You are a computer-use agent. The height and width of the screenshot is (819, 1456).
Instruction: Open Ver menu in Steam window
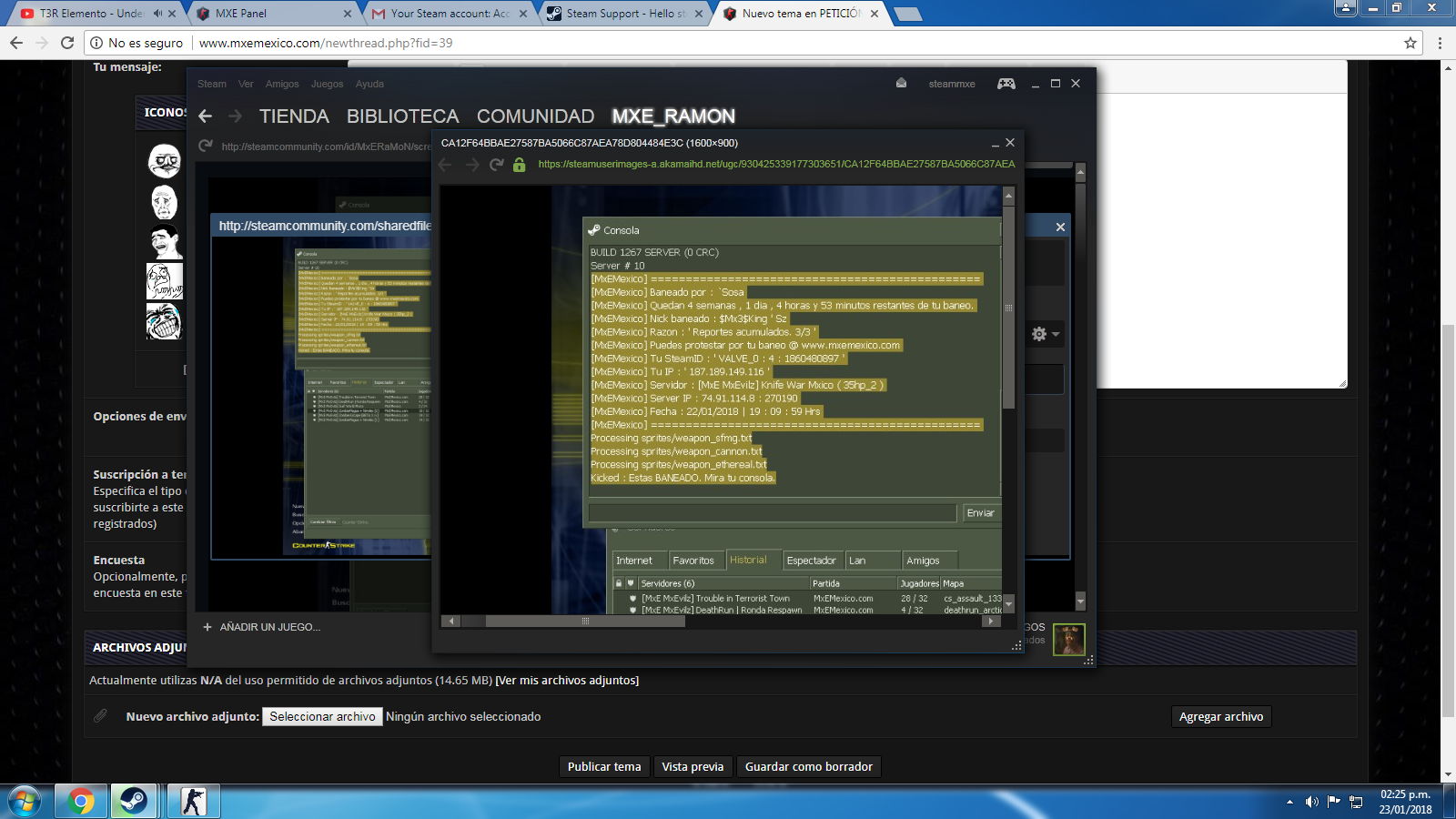246,84
